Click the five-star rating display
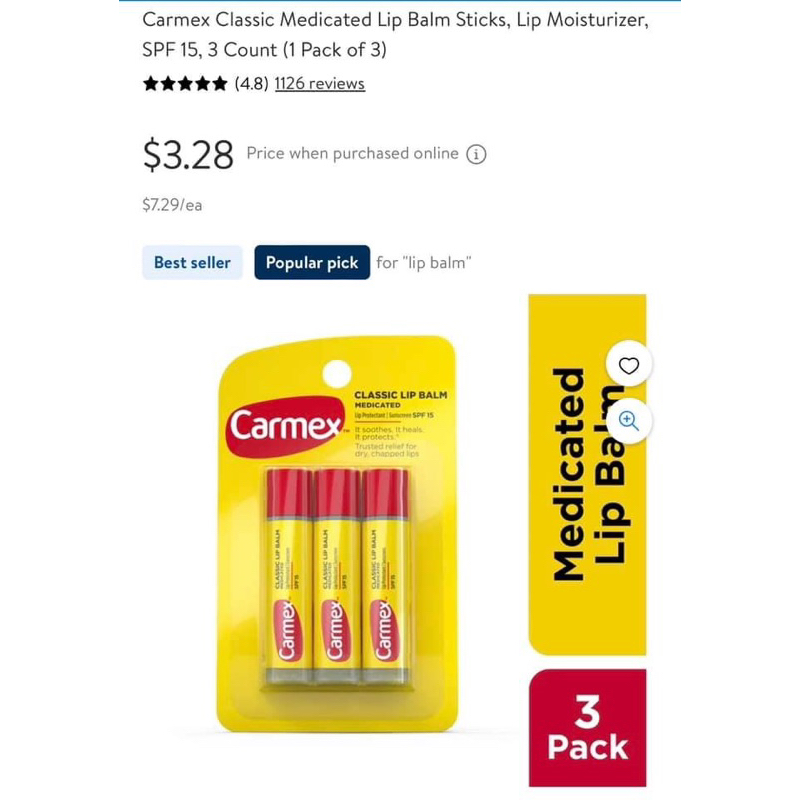The height and width of the screenshot is (800, 800). [x=185, y=83]
